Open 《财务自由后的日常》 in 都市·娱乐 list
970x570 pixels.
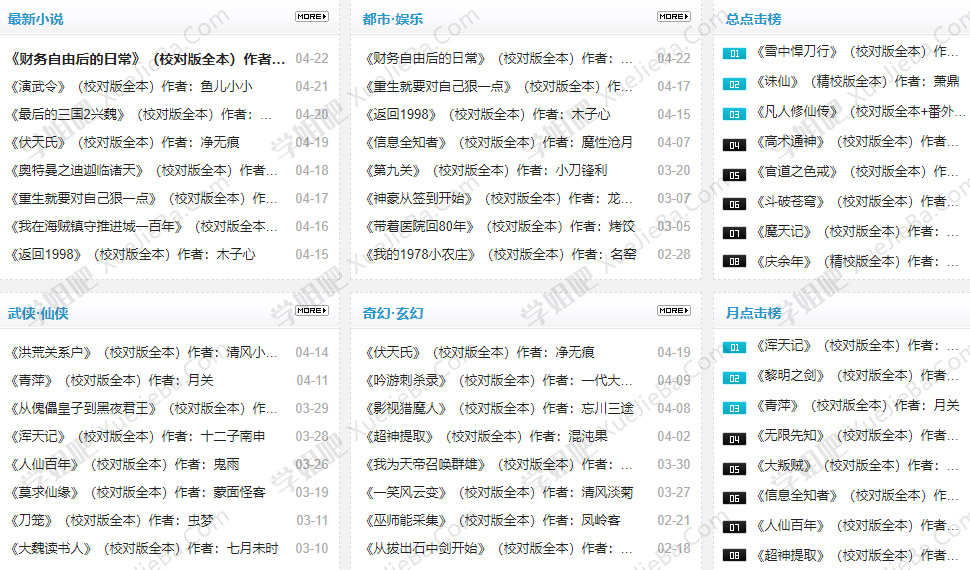pos(499,59)
